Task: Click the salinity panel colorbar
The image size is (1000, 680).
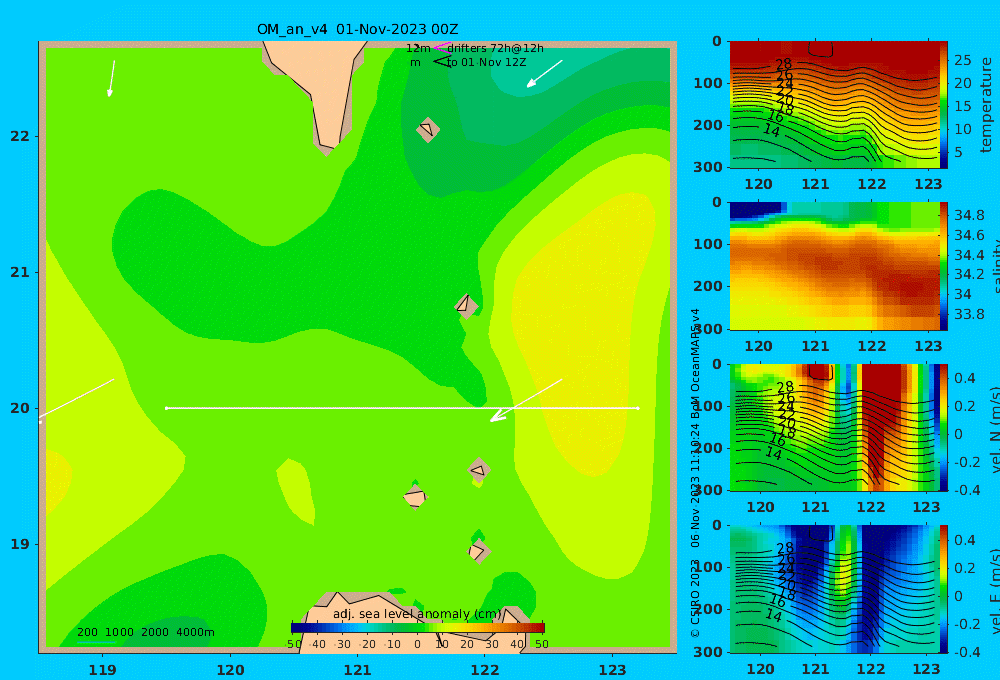Action: pos(943,266)
